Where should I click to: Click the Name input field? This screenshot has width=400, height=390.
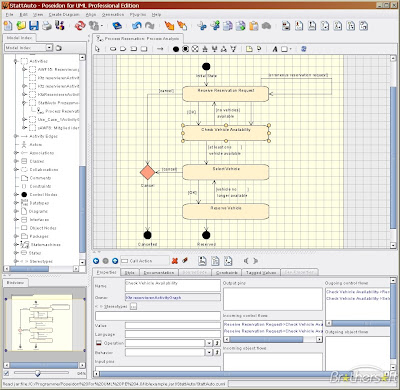pos(173,286)
